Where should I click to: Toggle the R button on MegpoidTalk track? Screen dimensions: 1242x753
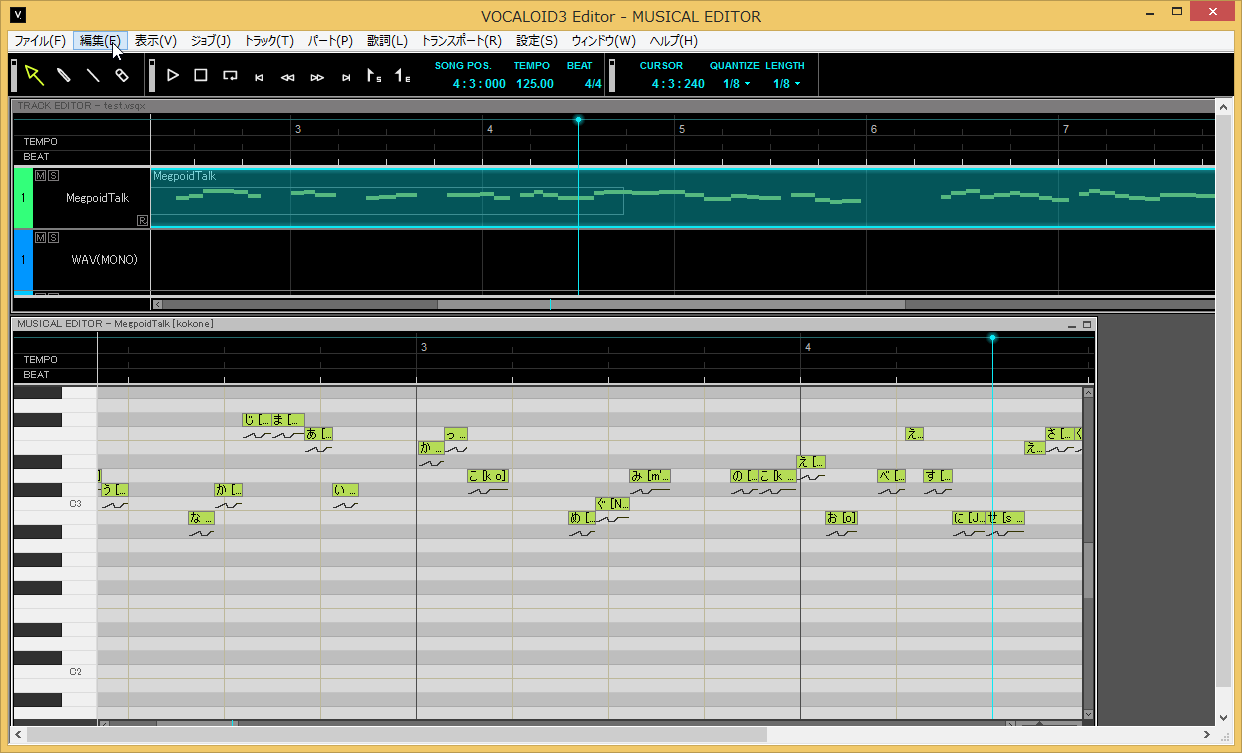point(143,220)
